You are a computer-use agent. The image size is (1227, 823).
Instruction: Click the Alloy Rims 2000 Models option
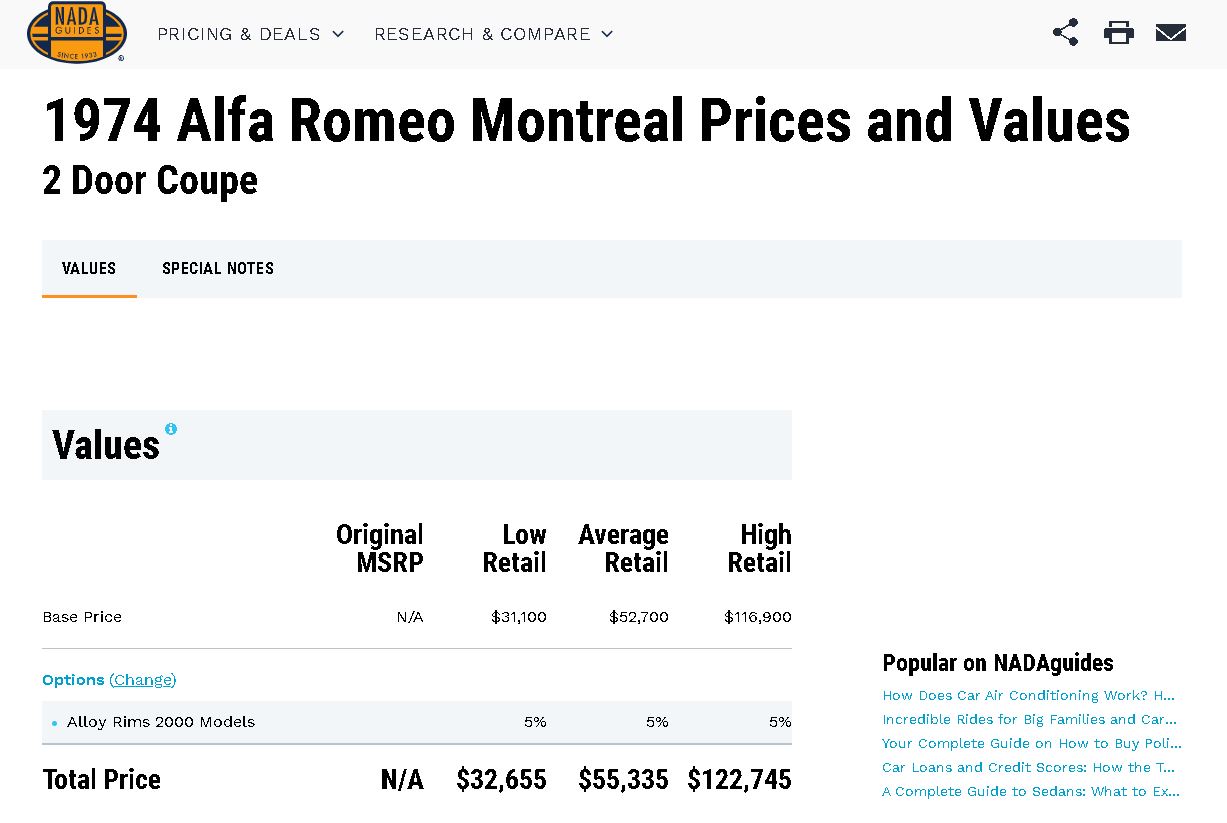click(x=161, y=722)
